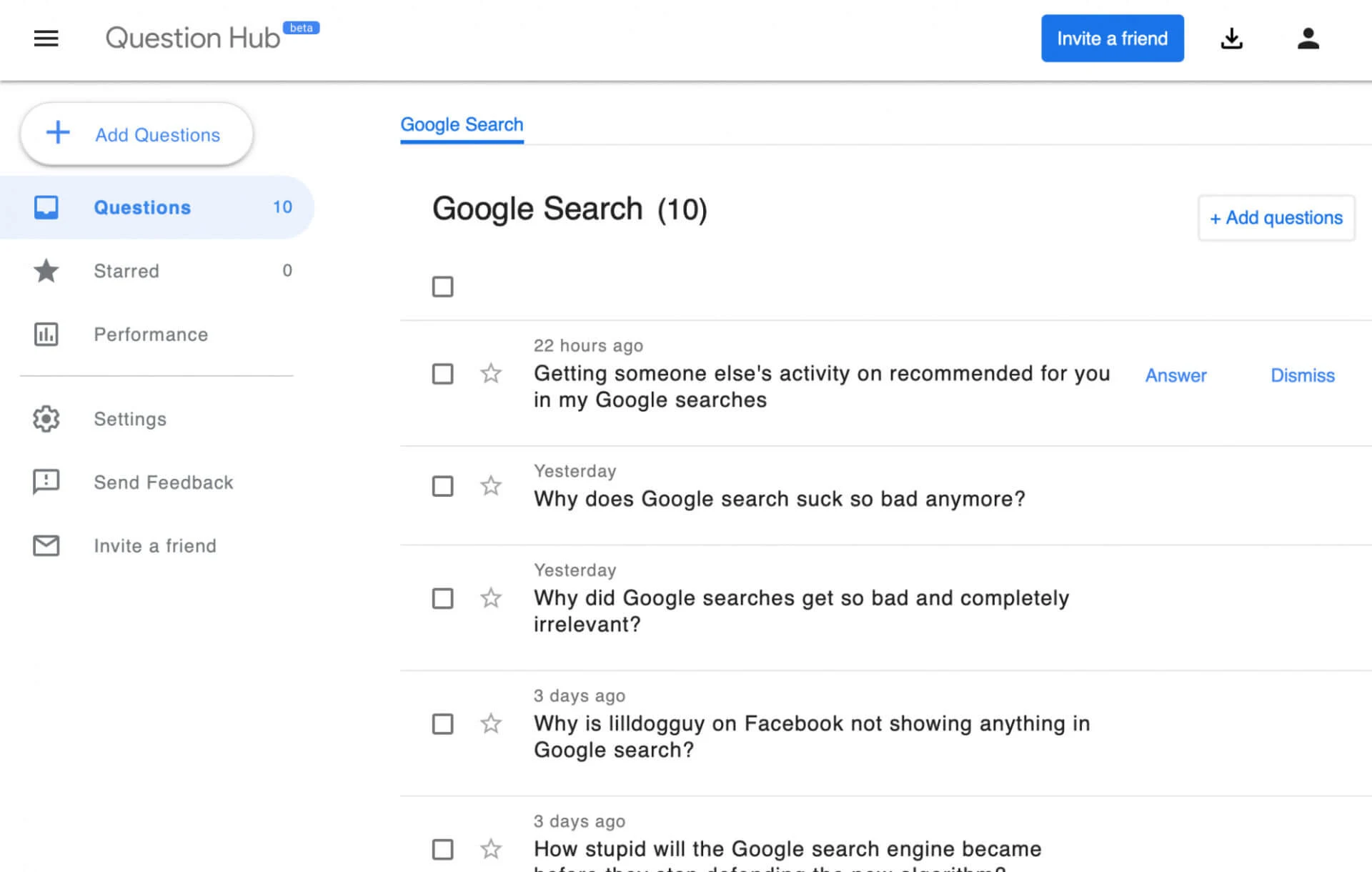
Task: Star the 'Why does Google search suck' question
Action: pos(491,485)
